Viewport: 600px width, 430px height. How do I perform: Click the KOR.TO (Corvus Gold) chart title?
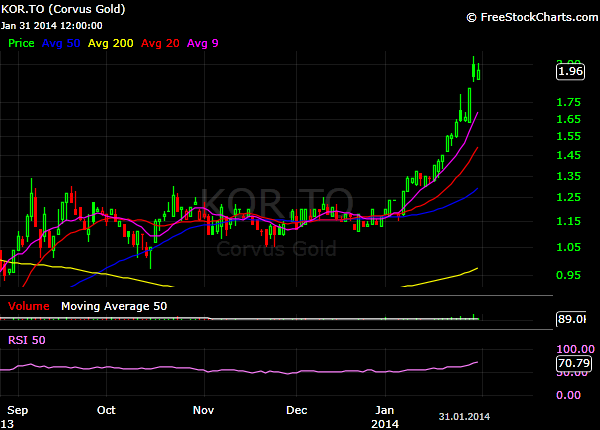click(63, 9)
